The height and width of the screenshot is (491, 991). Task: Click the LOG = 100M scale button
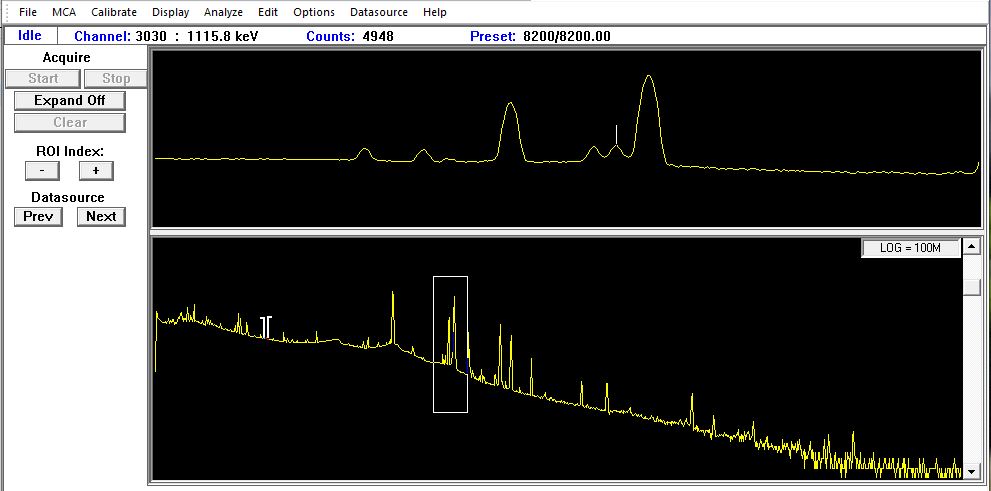(910, 248)
